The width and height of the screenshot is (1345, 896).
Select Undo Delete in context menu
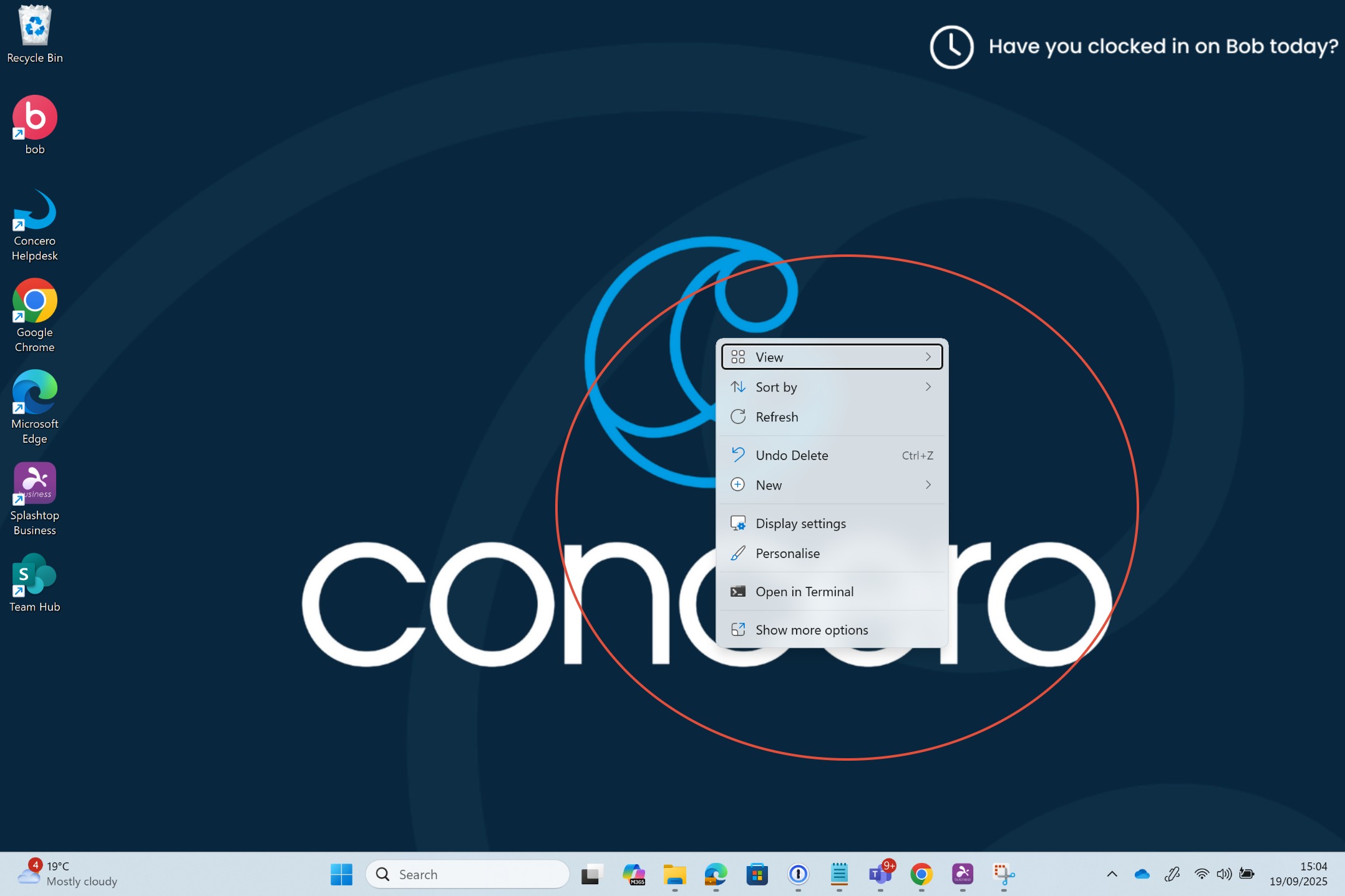(x=792, y=456)
